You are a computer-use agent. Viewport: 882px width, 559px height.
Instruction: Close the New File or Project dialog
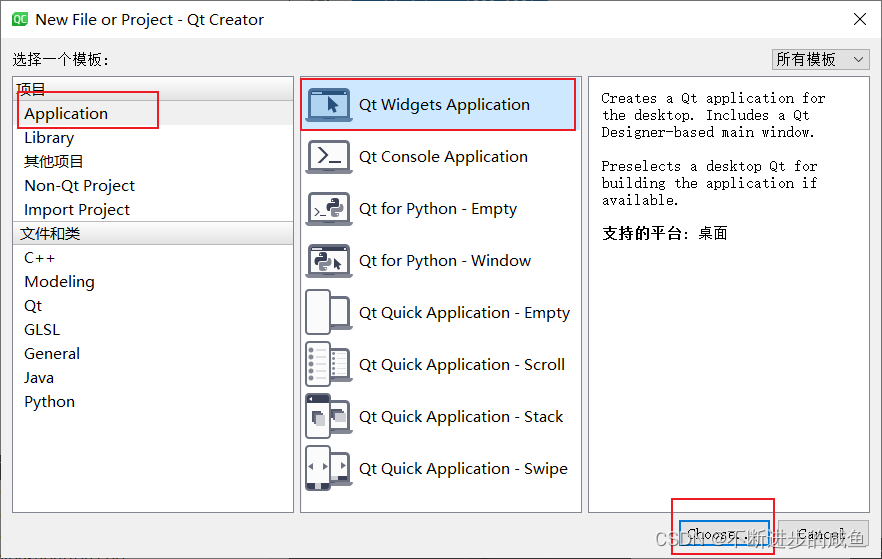860,19
